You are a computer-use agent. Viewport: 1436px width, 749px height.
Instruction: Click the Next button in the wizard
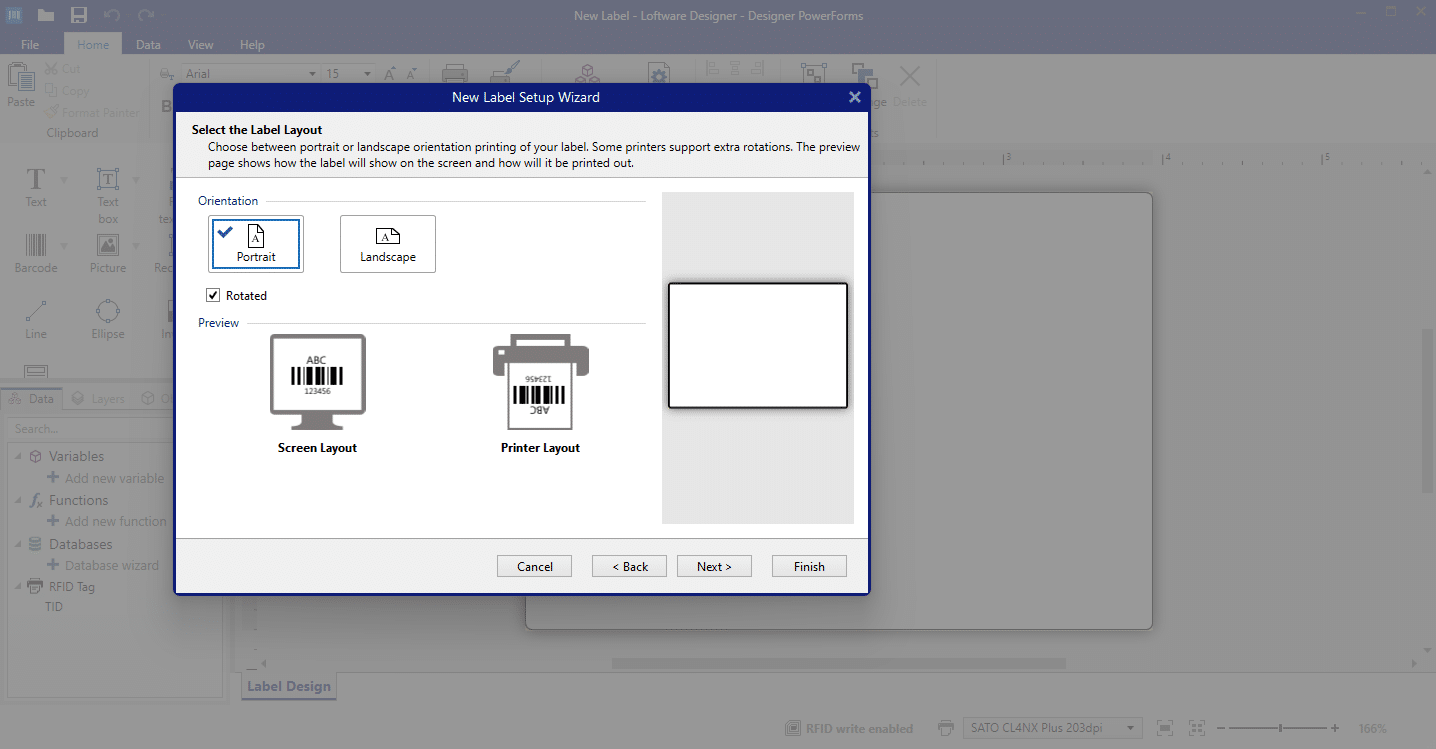(714, 565)
